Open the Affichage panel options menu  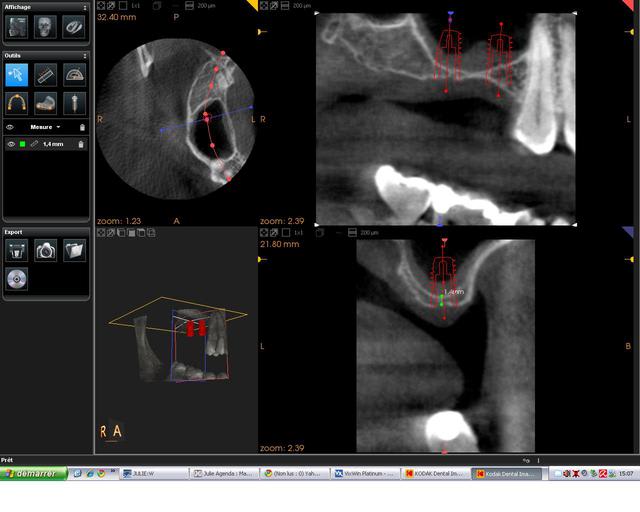point(82,7)
